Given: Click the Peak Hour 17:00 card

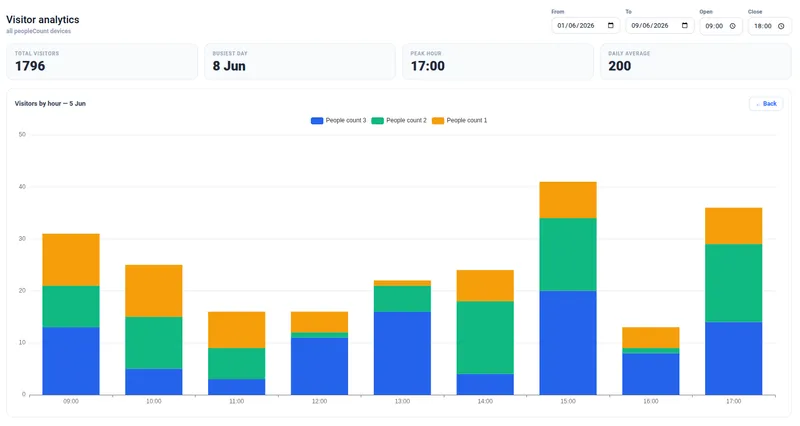Looking at the screenshot, I should pyautogui.click(x=498, y=61).
